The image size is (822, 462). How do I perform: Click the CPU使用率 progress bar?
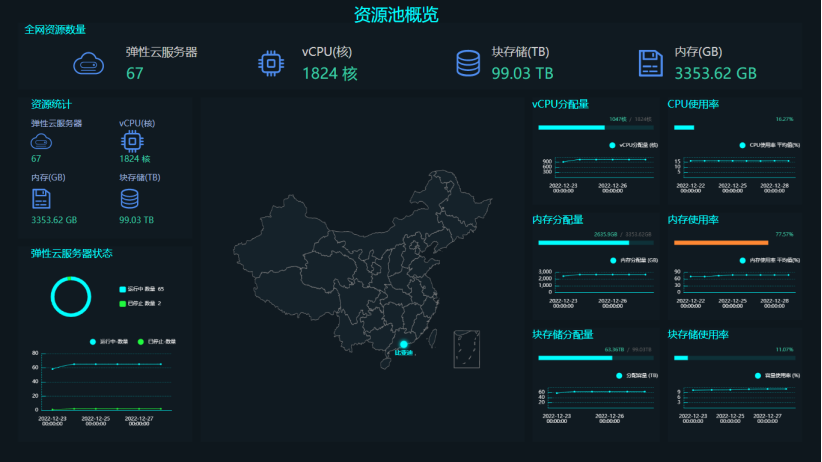[x=734, y=127]
